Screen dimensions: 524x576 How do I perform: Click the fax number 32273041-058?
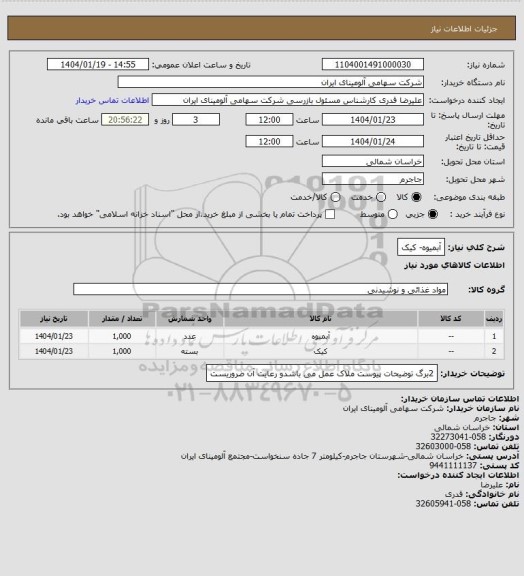pyautogui.click(x=458, y=437)
